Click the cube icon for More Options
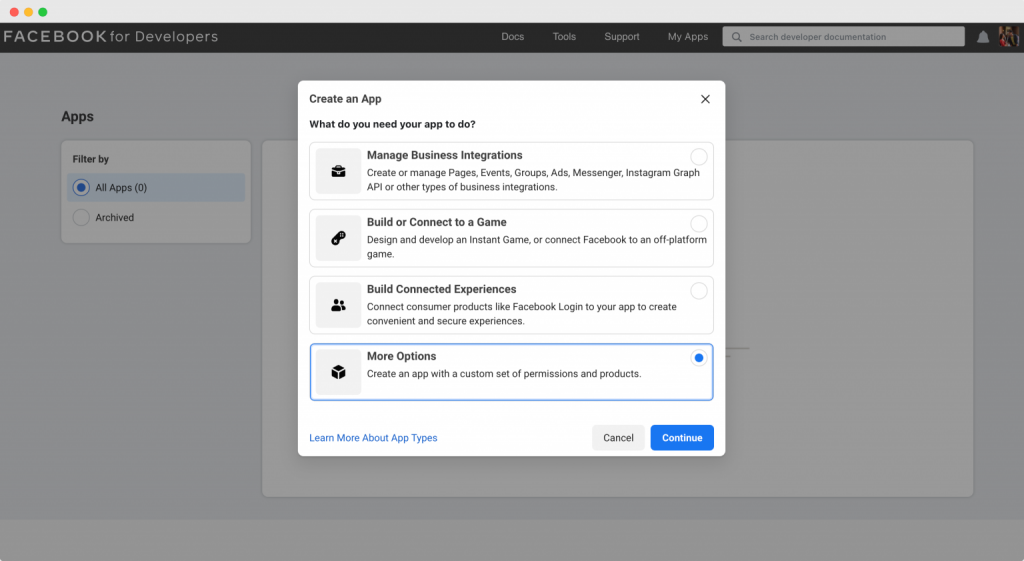1024x561 pixels. tap(338, 372)
